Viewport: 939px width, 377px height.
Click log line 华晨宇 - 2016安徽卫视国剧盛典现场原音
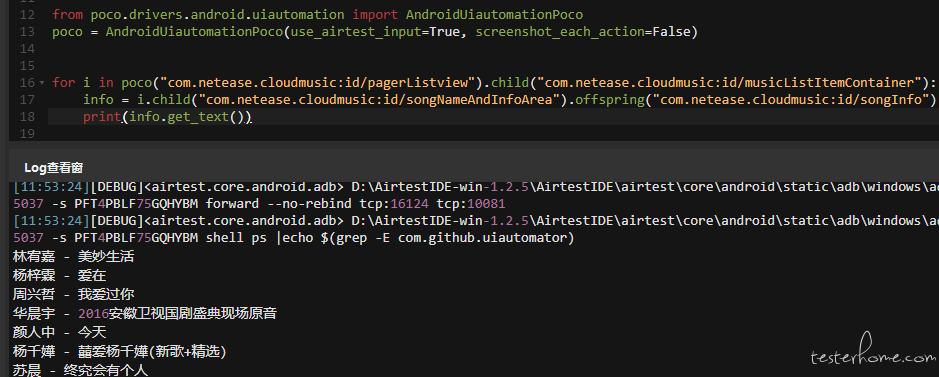145,313
